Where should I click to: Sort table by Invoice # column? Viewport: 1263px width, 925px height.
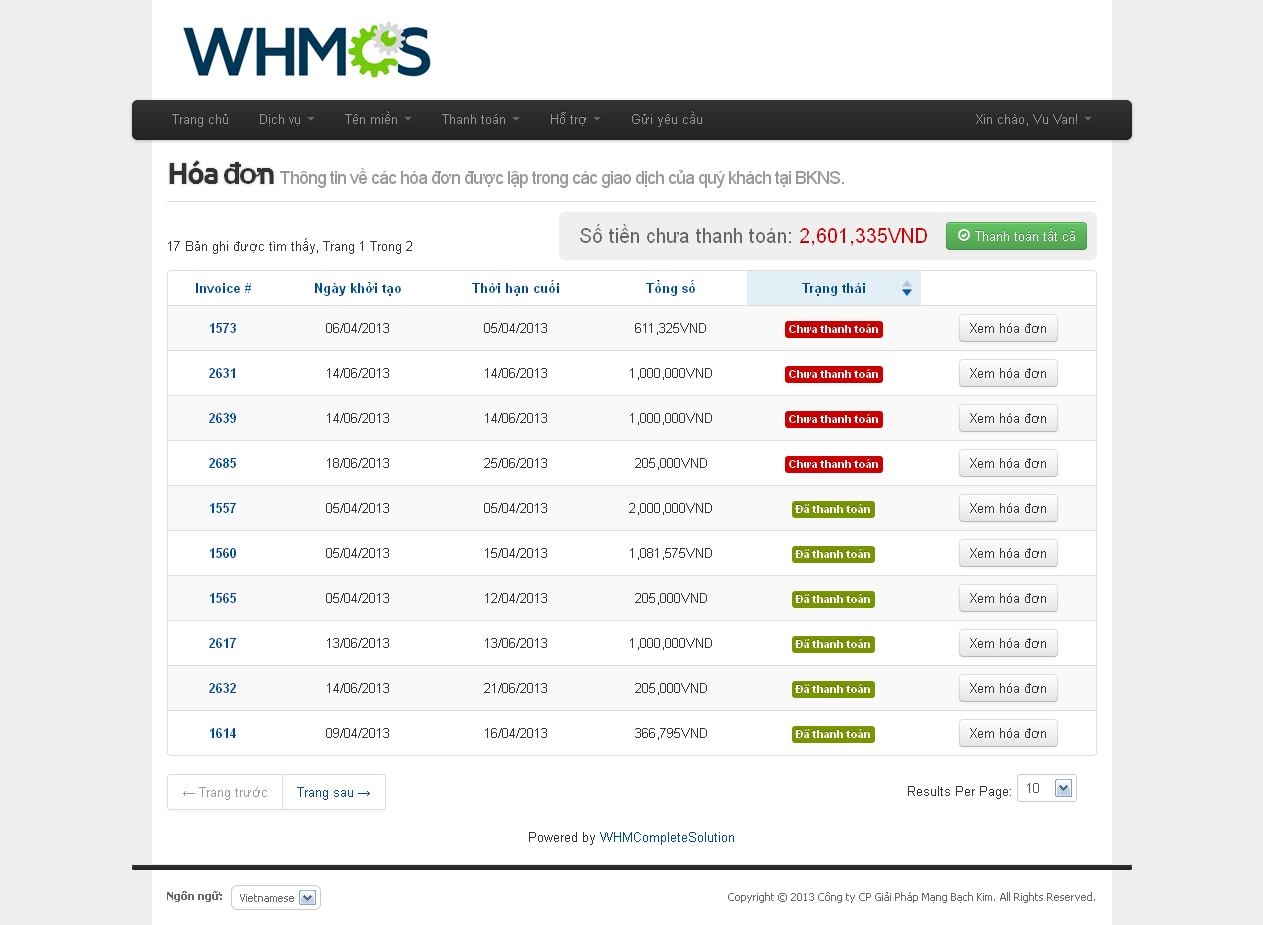tap(223, 288)
